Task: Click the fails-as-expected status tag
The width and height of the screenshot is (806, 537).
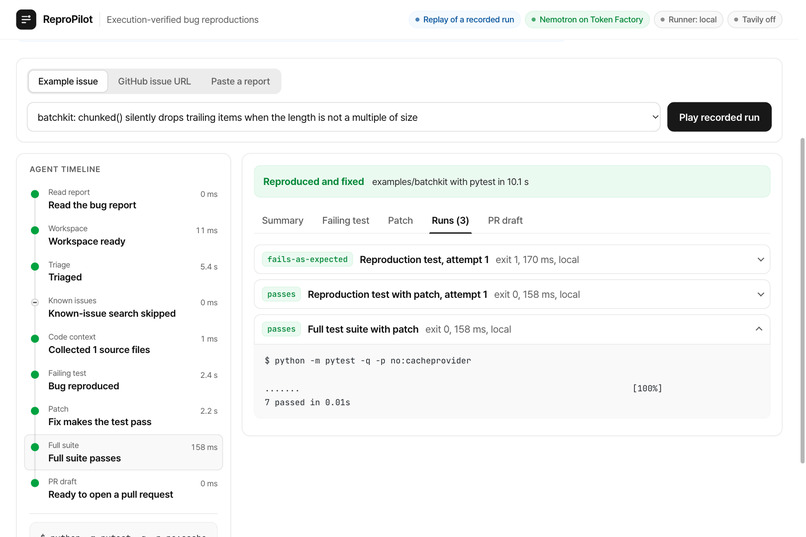Action: click(307, 260)
